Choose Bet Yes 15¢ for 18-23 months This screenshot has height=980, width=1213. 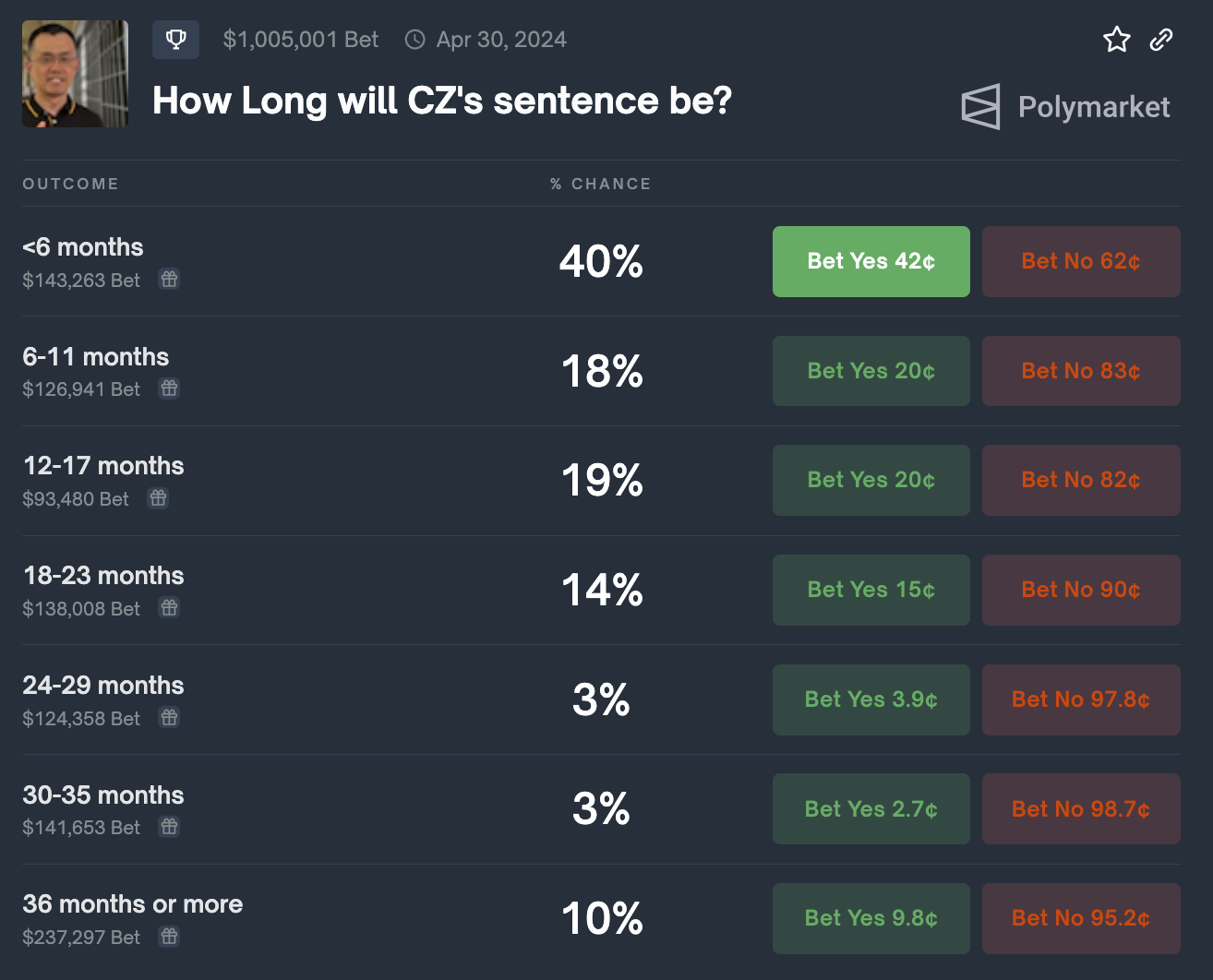871,590
